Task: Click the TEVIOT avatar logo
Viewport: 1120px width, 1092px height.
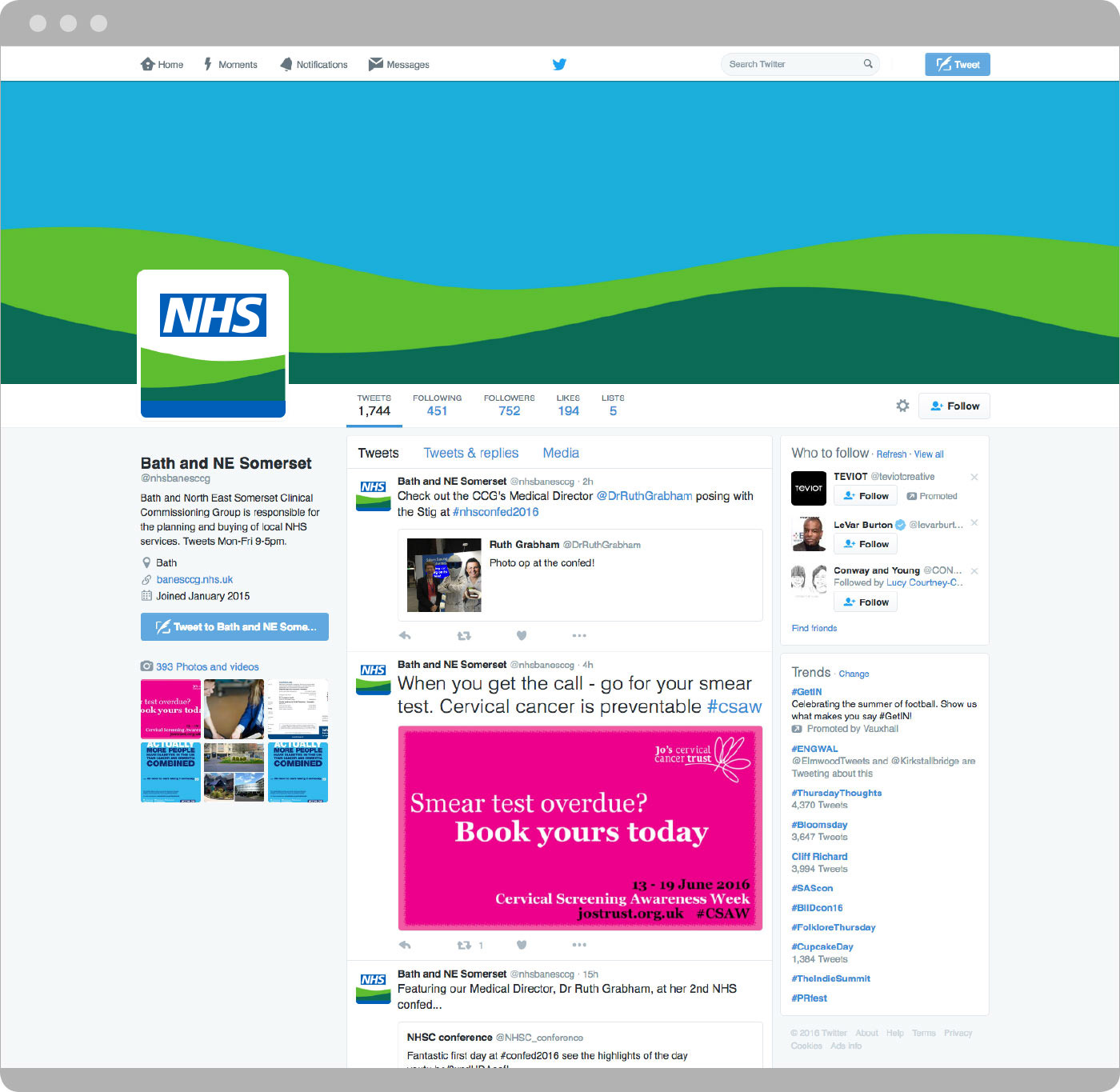Action: tap(808, 488)
